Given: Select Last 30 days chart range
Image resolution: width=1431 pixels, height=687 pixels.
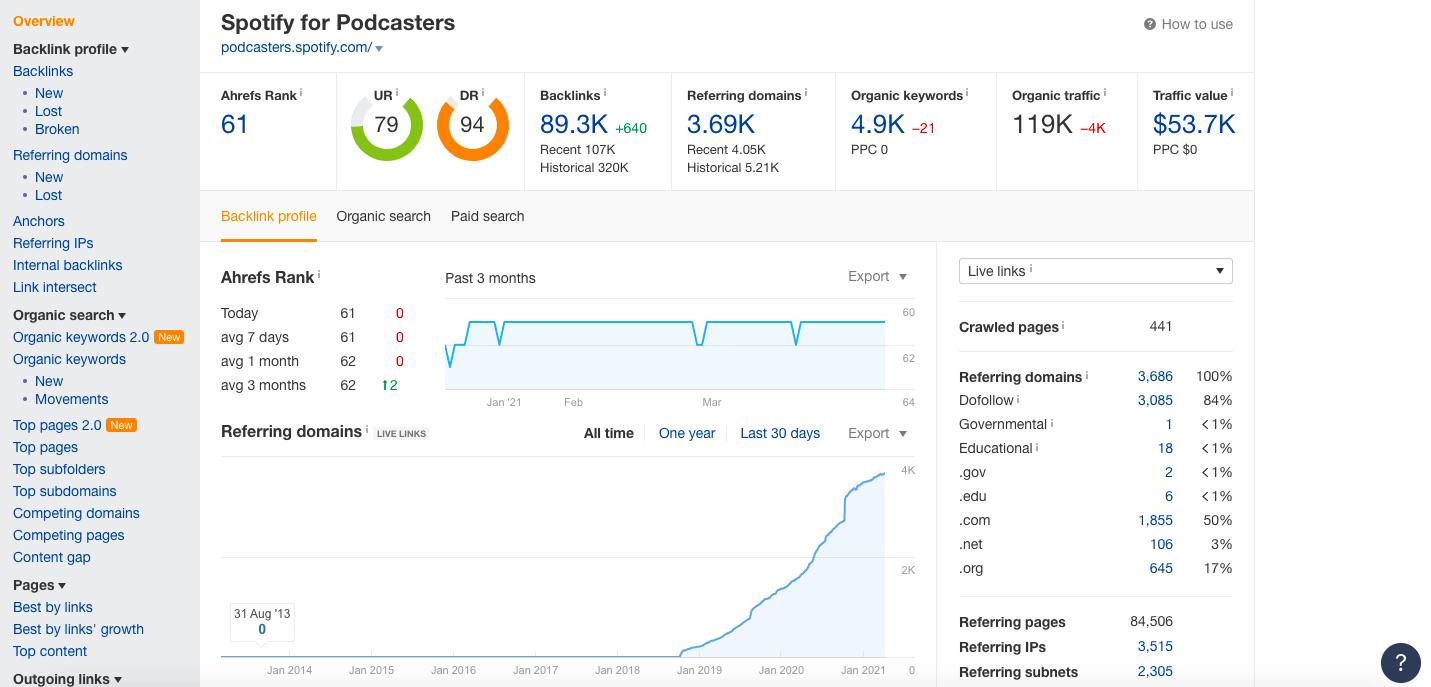Looking at the screenshot, I should point(780,433).
